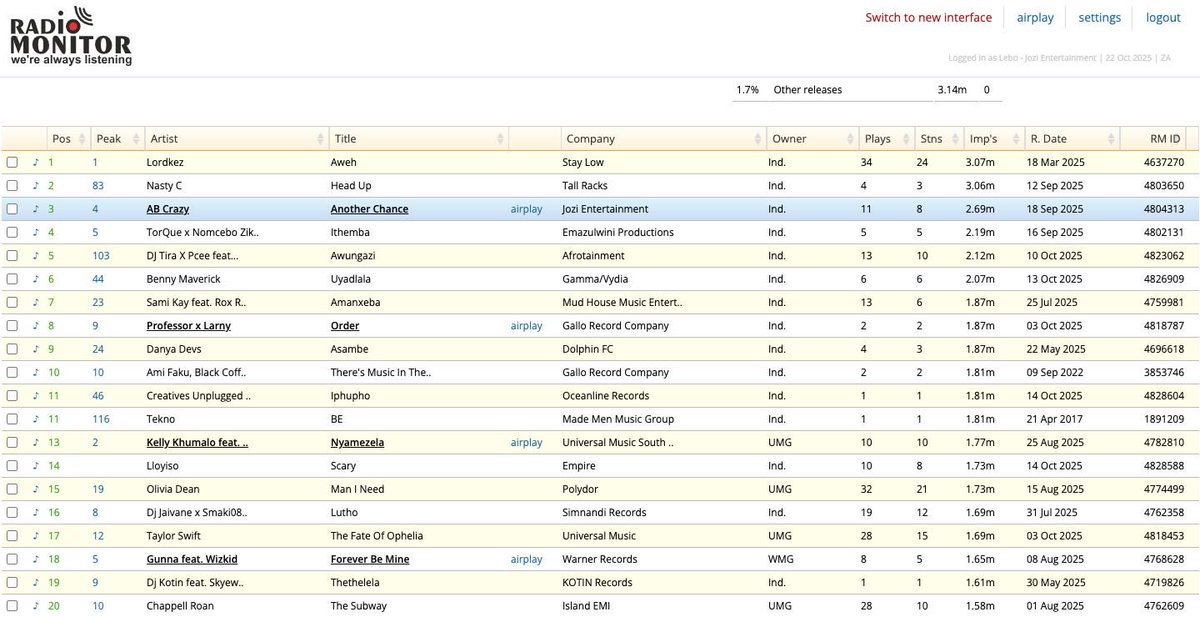This screenshot has height=617, width=1200.
Task: Open airplay link for Nyamezela
Action: click(526, 442)
